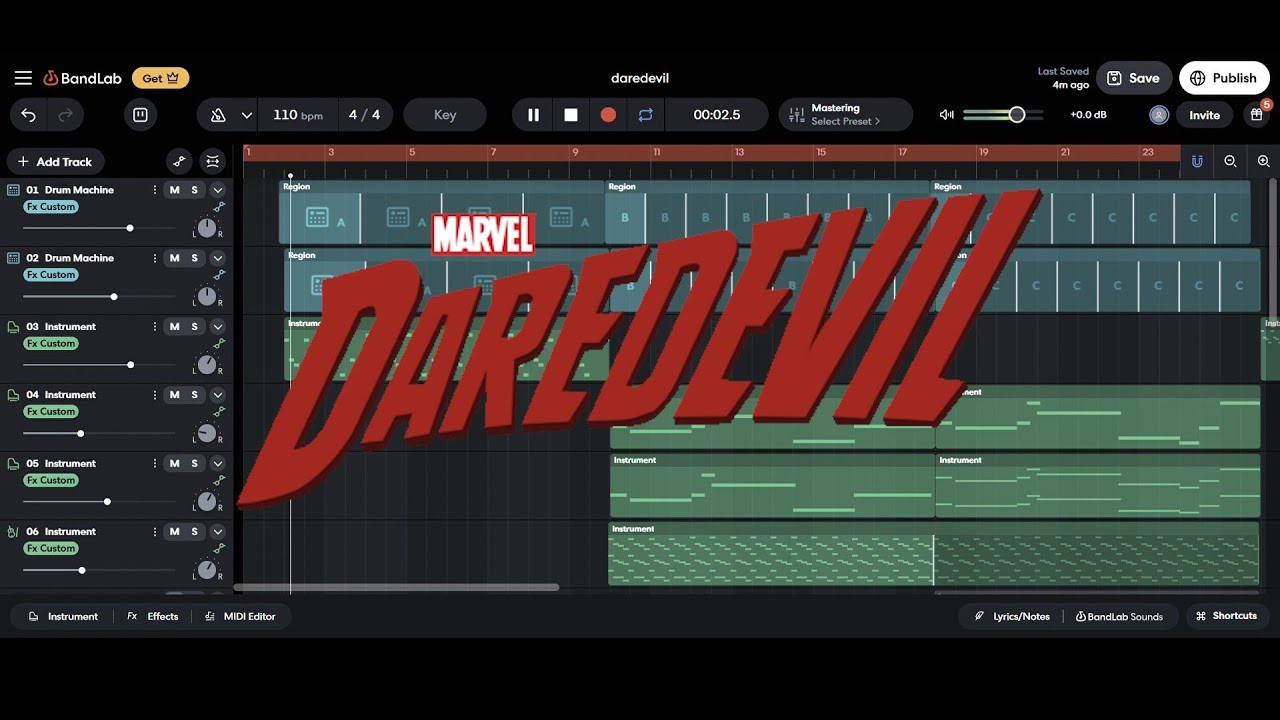Click the redo arrow
The image size is (1280, 720).
tap(65, 115)
